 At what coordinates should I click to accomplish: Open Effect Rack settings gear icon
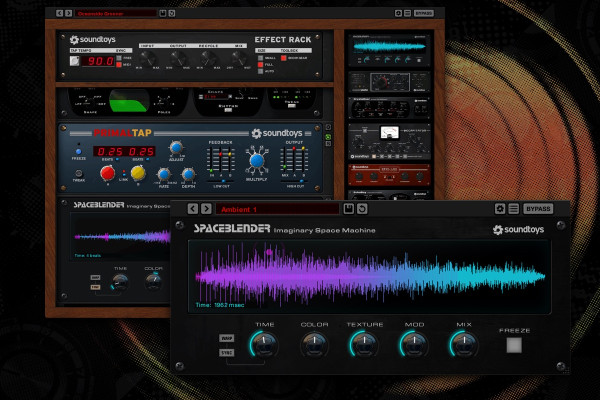[398, 13]
